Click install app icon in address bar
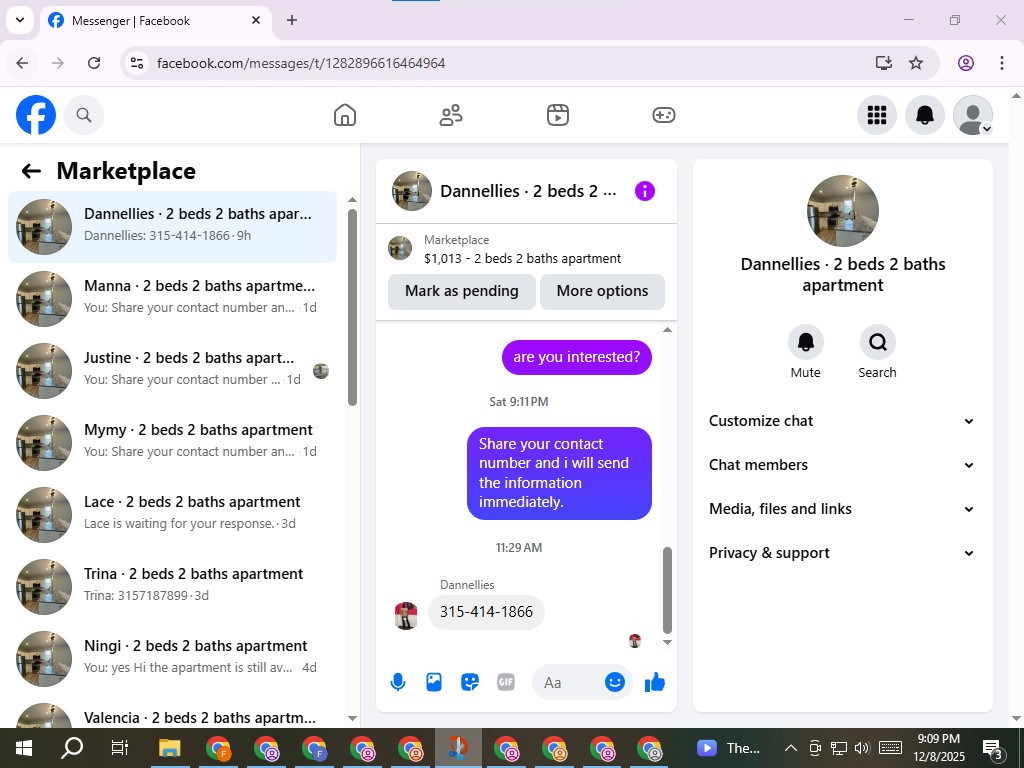The height and width of the screenshot is (768, 1024). pyautogui.click(x=884, y=63)
